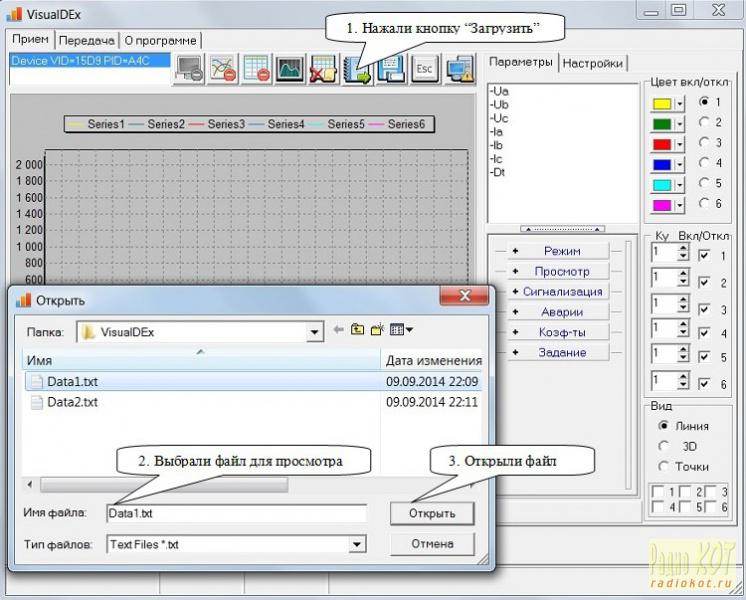Expand the Тип файлов dropdown
This screenshot has width=746, height=600.
357,544
